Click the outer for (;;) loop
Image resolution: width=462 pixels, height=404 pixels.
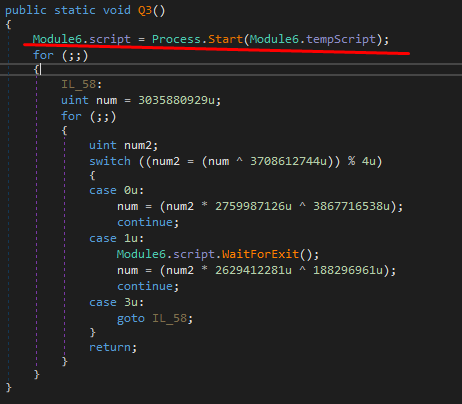pyautogui.click(x=60, y=55)
